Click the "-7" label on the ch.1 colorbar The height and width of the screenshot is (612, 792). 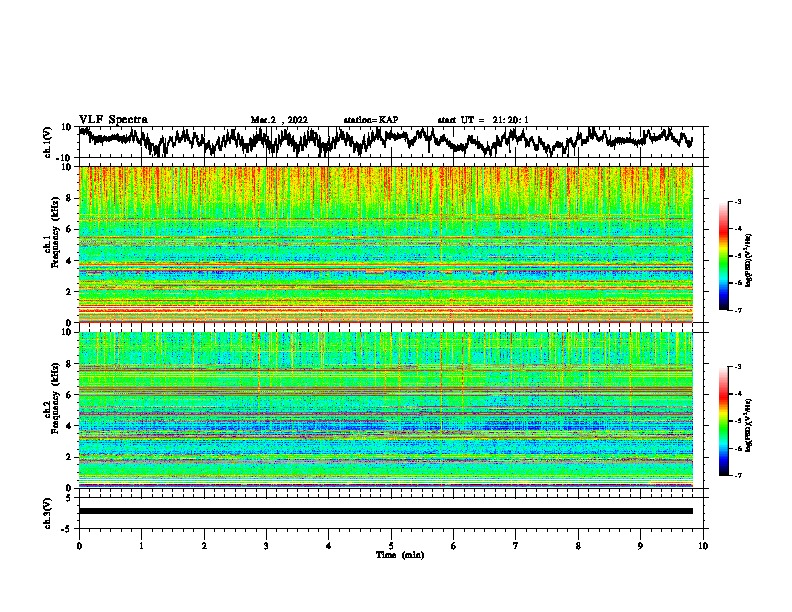pyautogui.click(x=737, y=310)
